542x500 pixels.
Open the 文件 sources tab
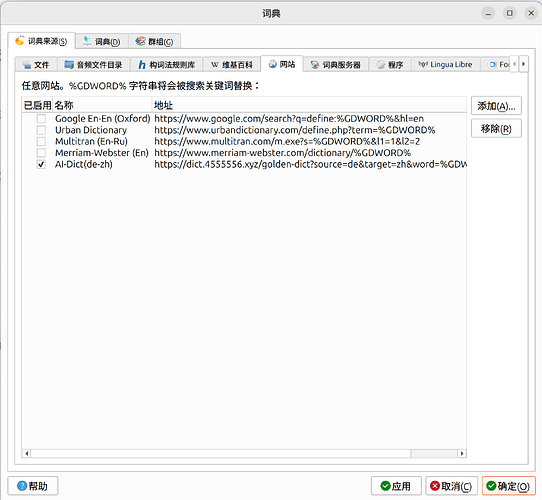[36, 65]
